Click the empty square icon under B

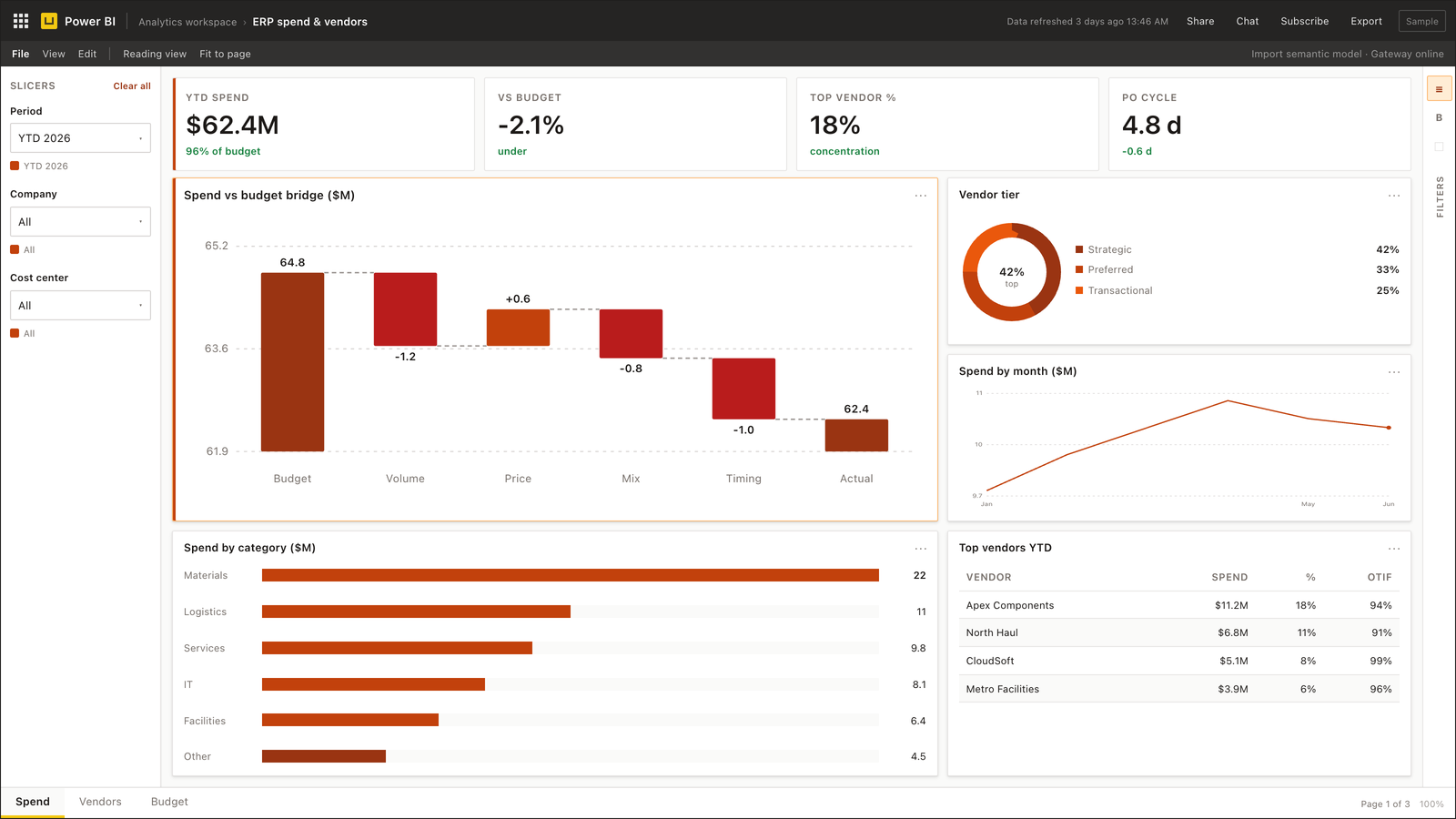click(1439, 147)
